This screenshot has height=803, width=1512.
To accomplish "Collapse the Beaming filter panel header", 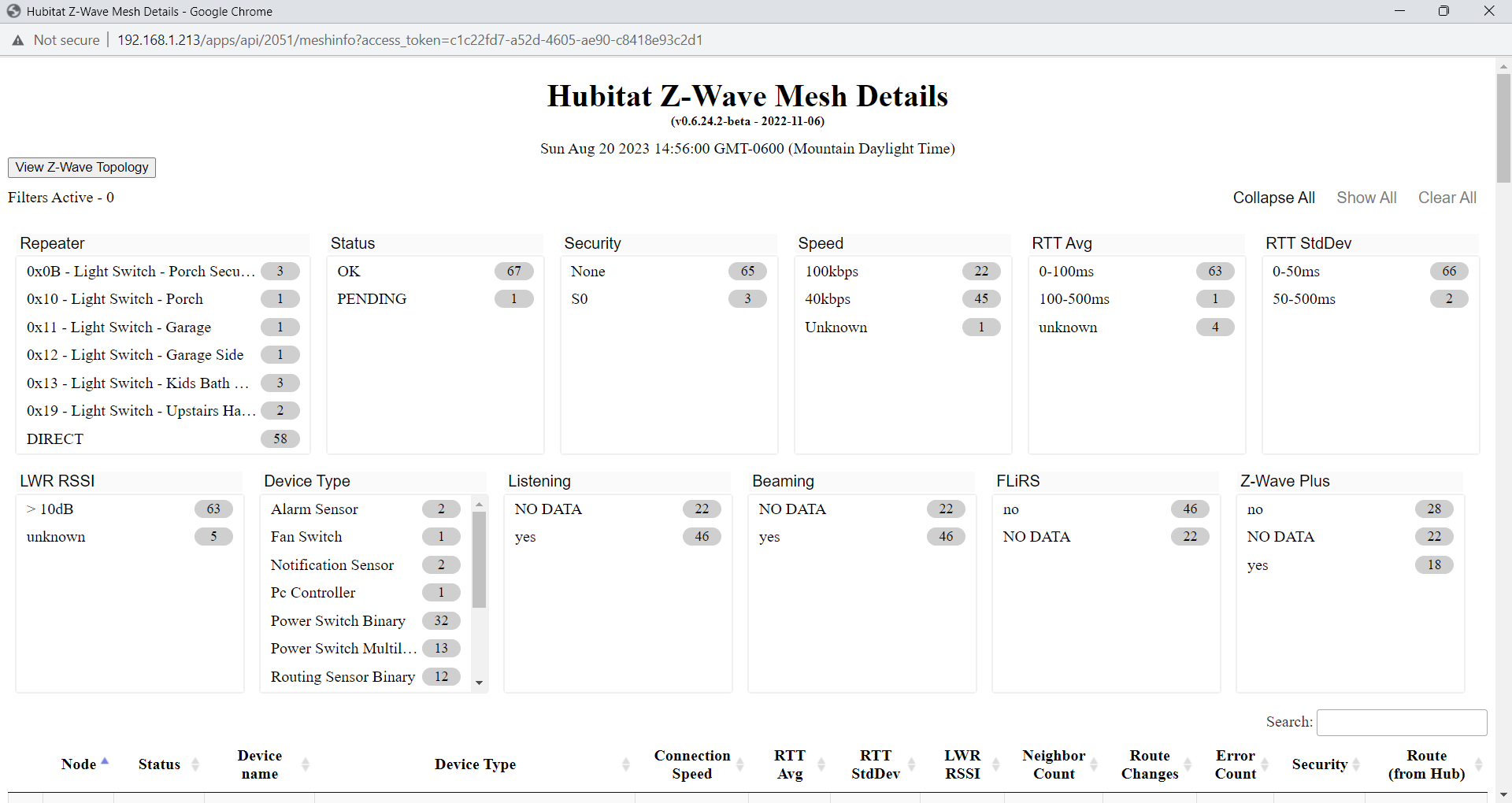I will tap(862, 481).
